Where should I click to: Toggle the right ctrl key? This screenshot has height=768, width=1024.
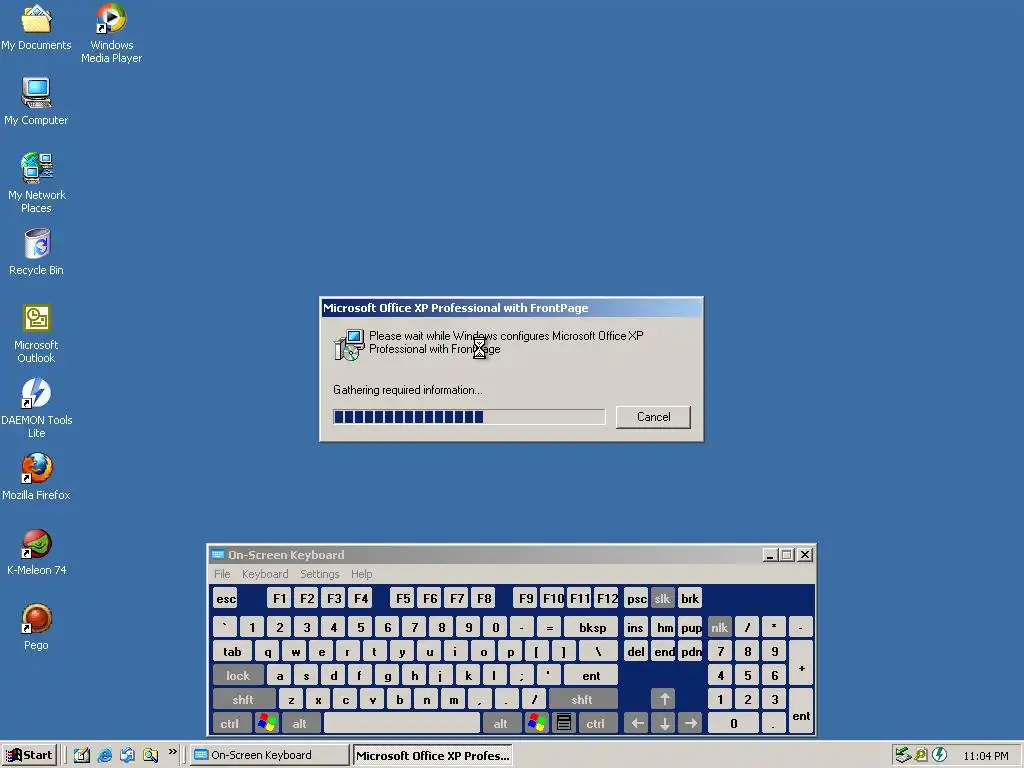pos(597,723)
